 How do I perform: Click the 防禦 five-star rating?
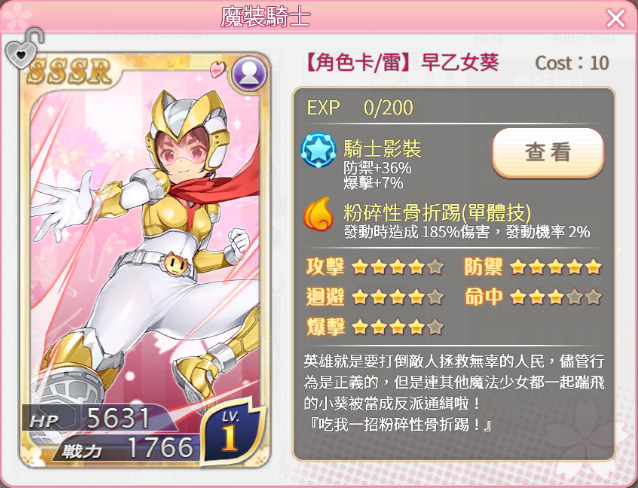click(533, 267)
